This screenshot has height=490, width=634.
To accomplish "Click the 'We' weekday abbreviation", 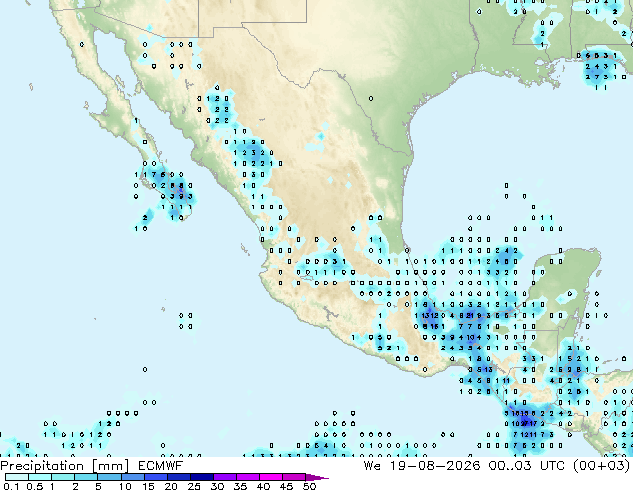I will [x=372, y=466].
